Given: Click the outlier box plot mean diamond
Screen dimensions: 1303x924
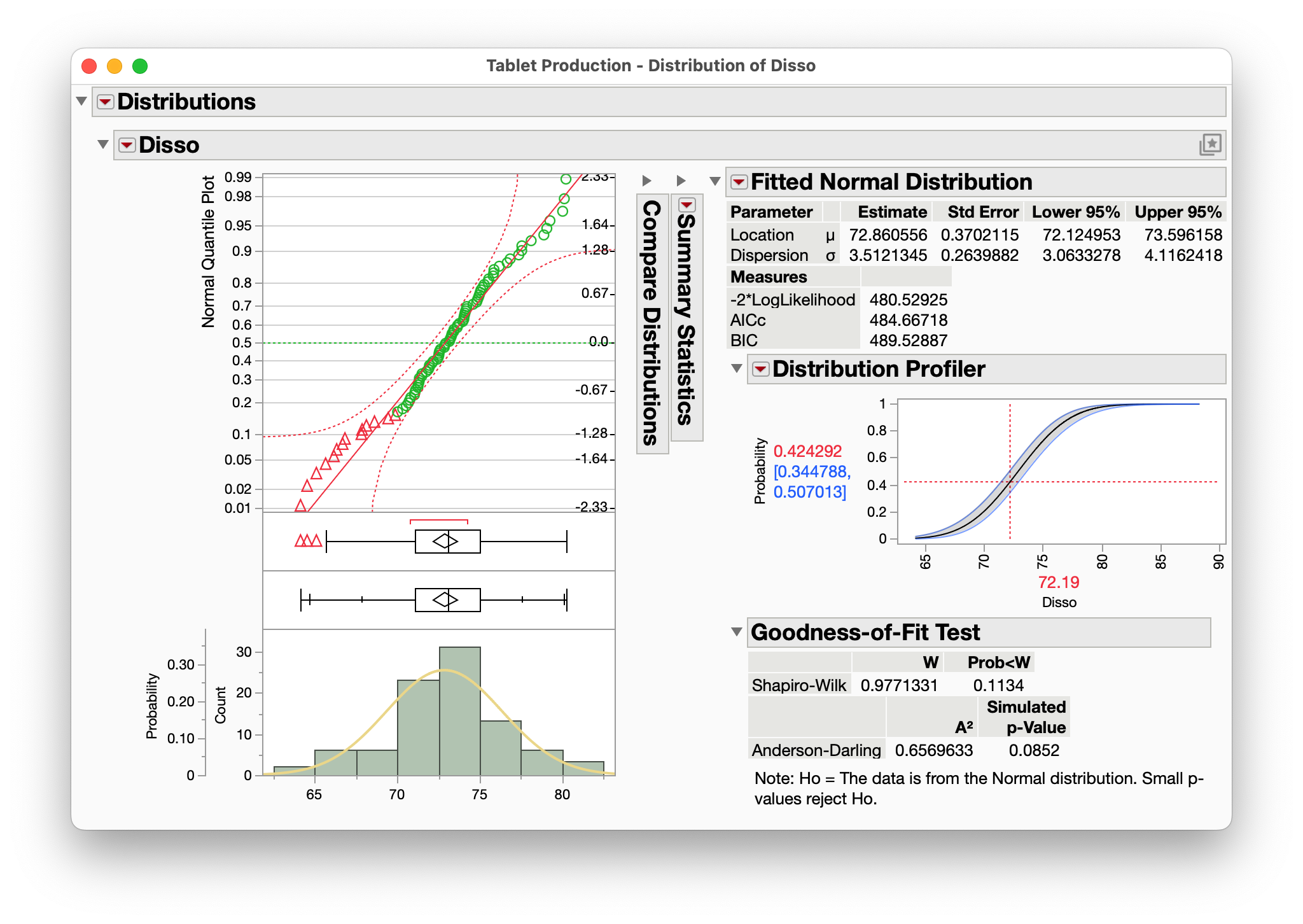Looking at the screenshot, I should [445, 541].
